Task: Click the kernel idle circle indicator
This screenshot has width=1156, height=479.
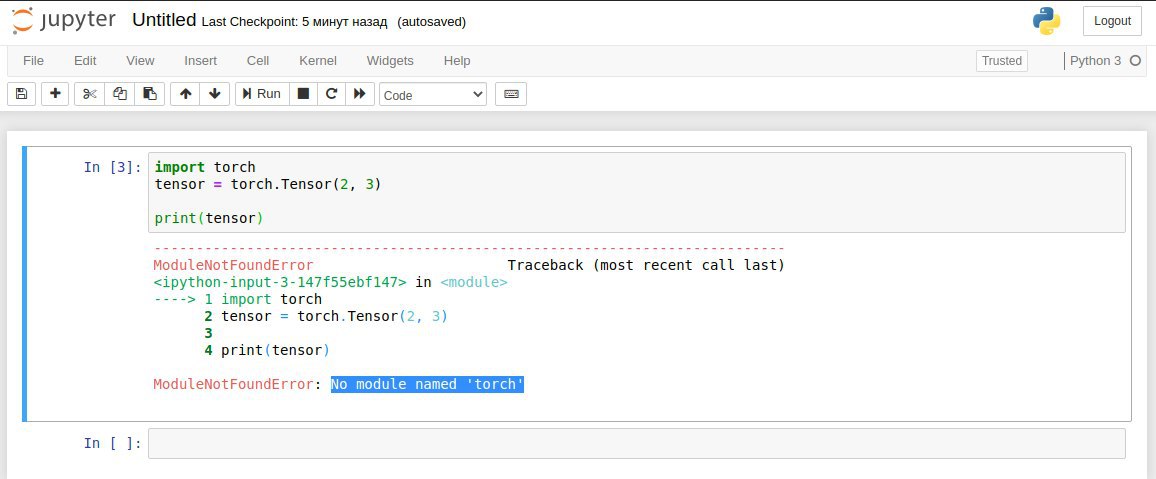Action: 1135,60
